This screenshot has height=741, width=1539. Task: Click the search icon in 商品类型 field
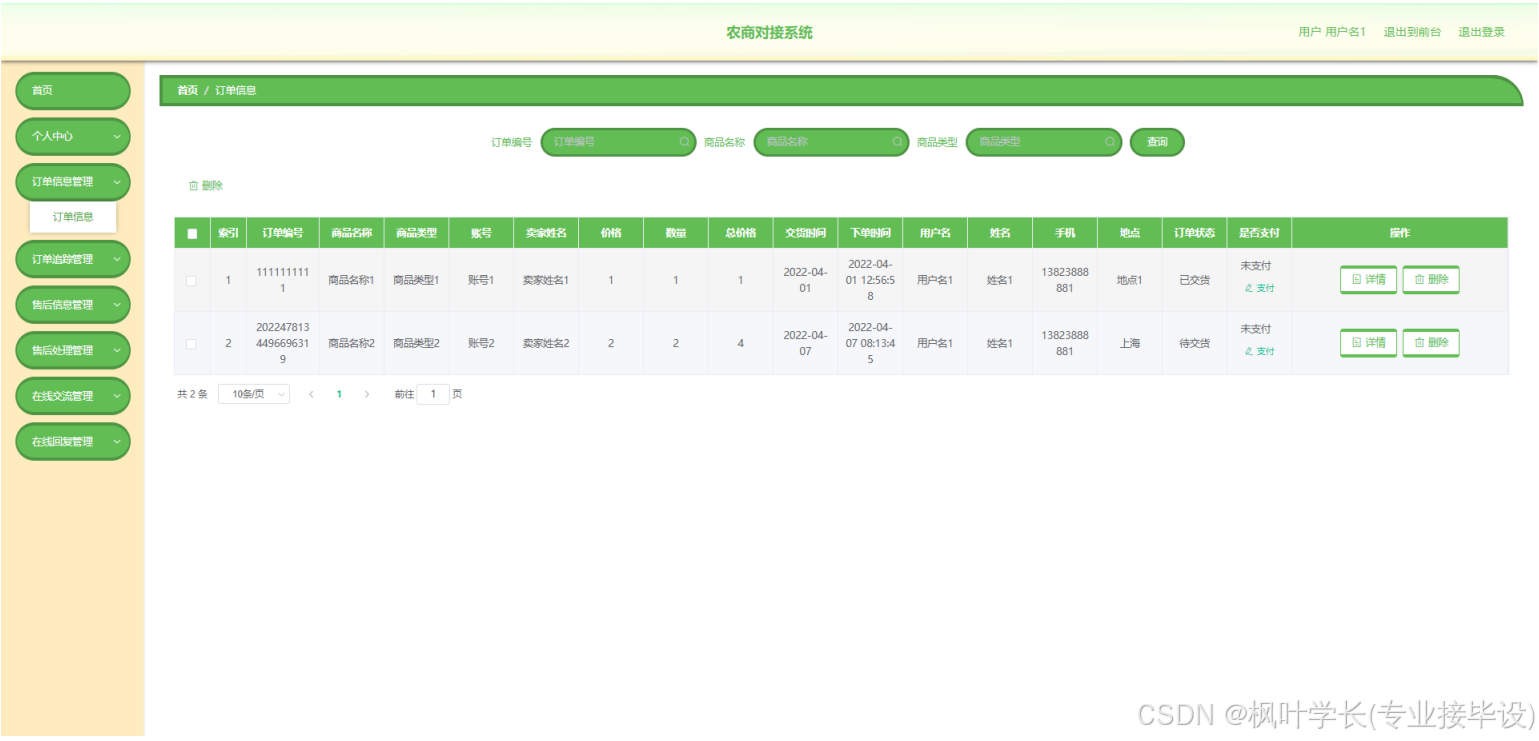[x=1110, y=142]
